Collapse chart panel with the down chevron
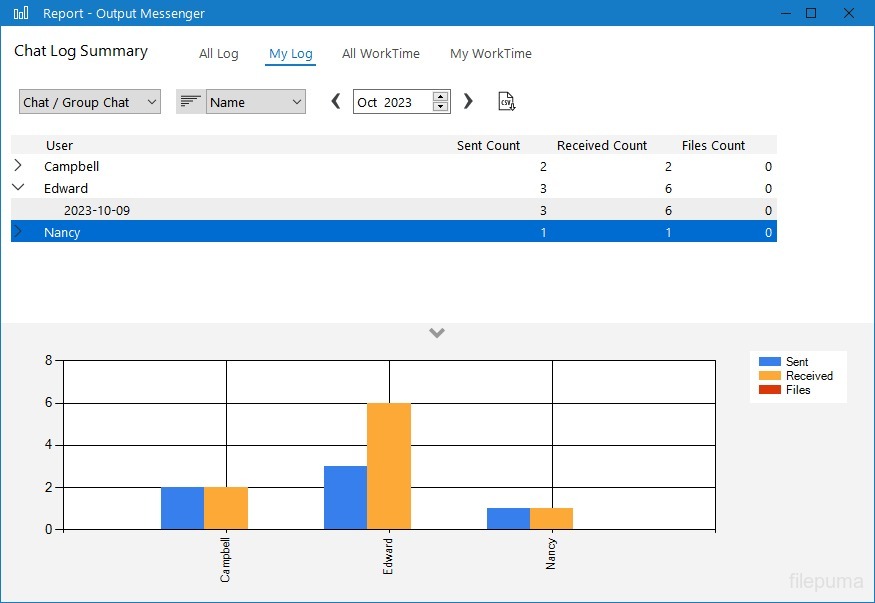Image resolution: width=875 pixels, height=603 pixels. click(x=436, y=333)
